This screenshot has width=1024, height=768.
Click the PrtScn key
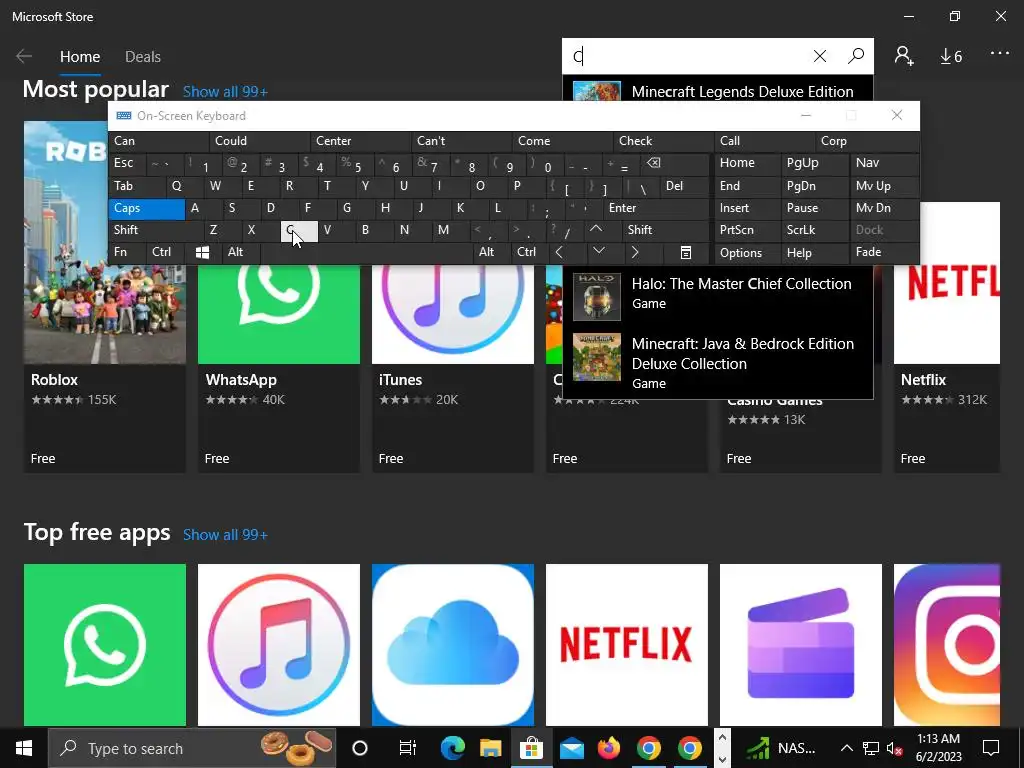[x=747, y=230]
